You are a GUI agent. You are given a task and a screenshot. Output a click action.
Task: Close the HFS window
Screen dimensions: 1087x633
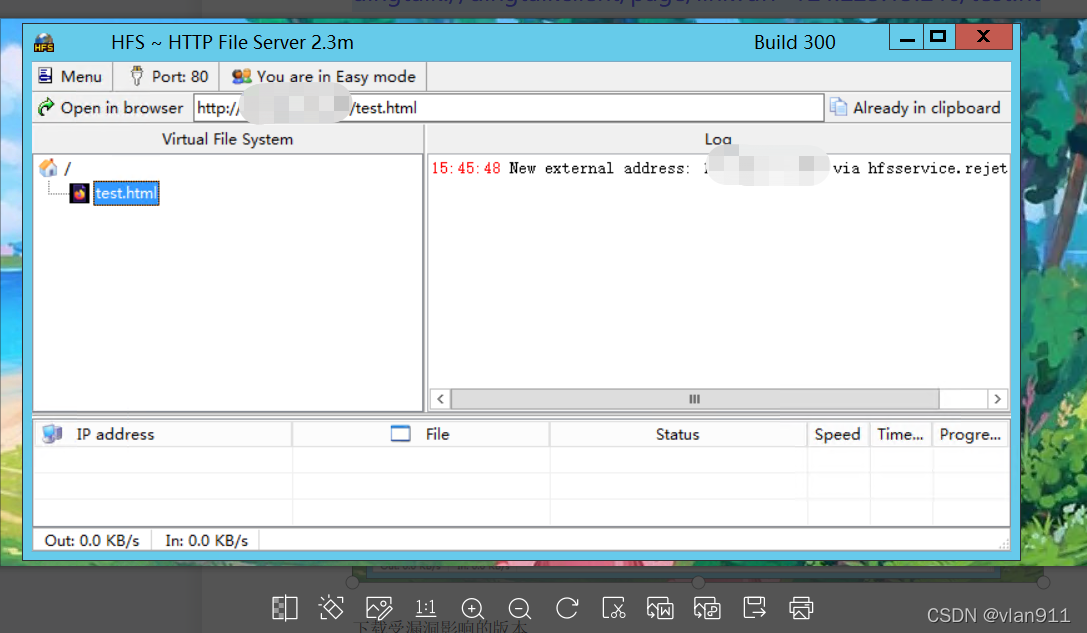pyautogui.click(x=984, y=37)
